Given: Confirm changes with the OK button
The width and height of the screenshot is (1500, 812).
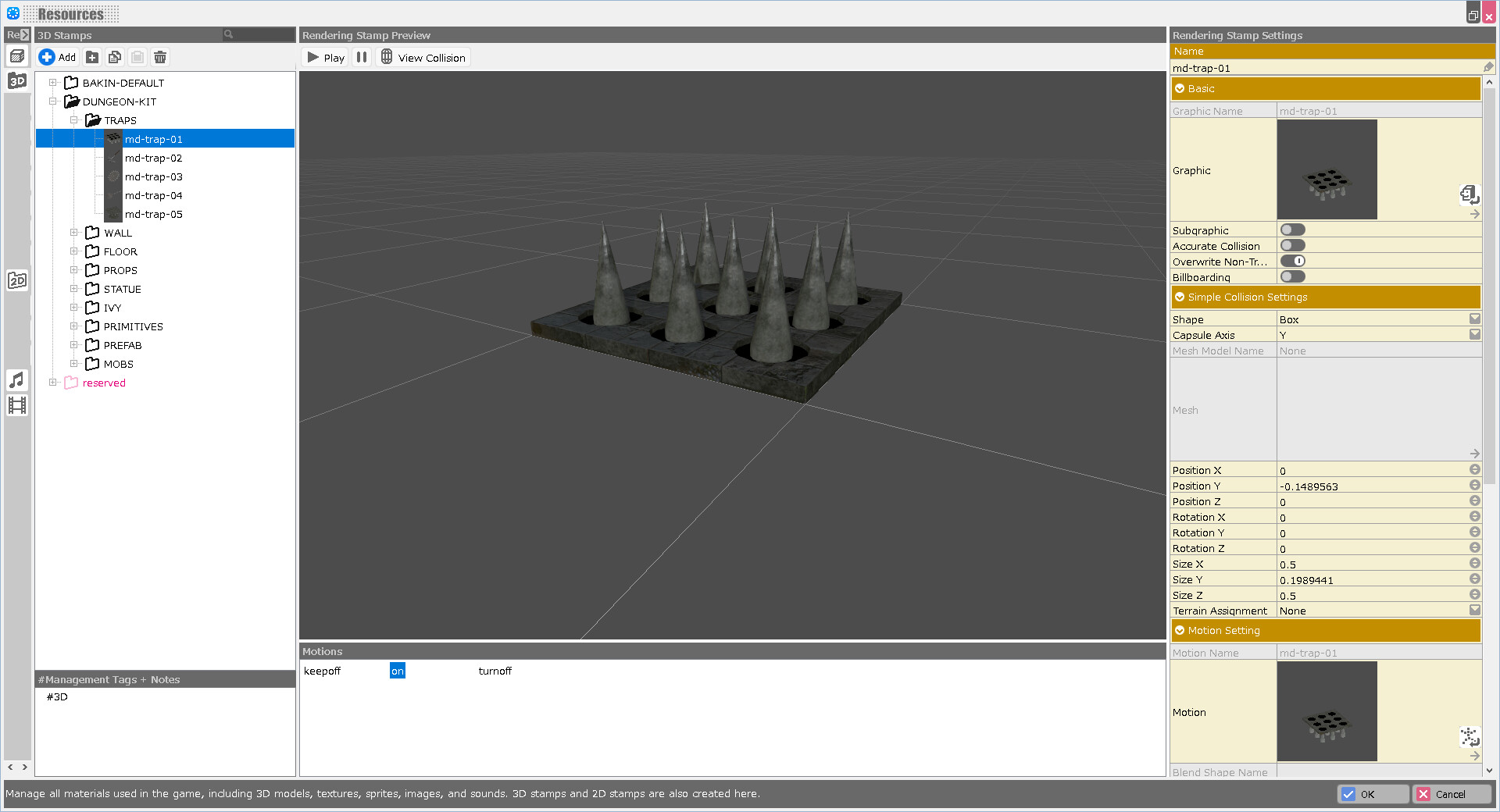Looking at the screenshot, I should point(1373,793).
